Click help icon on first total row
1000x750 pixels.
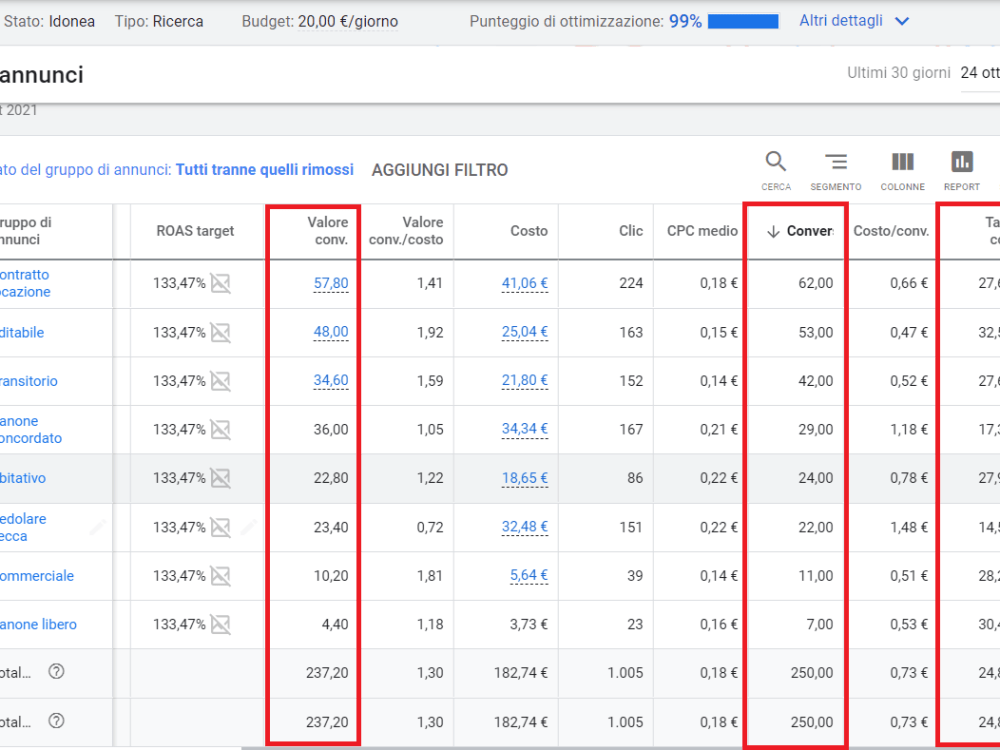(x=57, y=672)
